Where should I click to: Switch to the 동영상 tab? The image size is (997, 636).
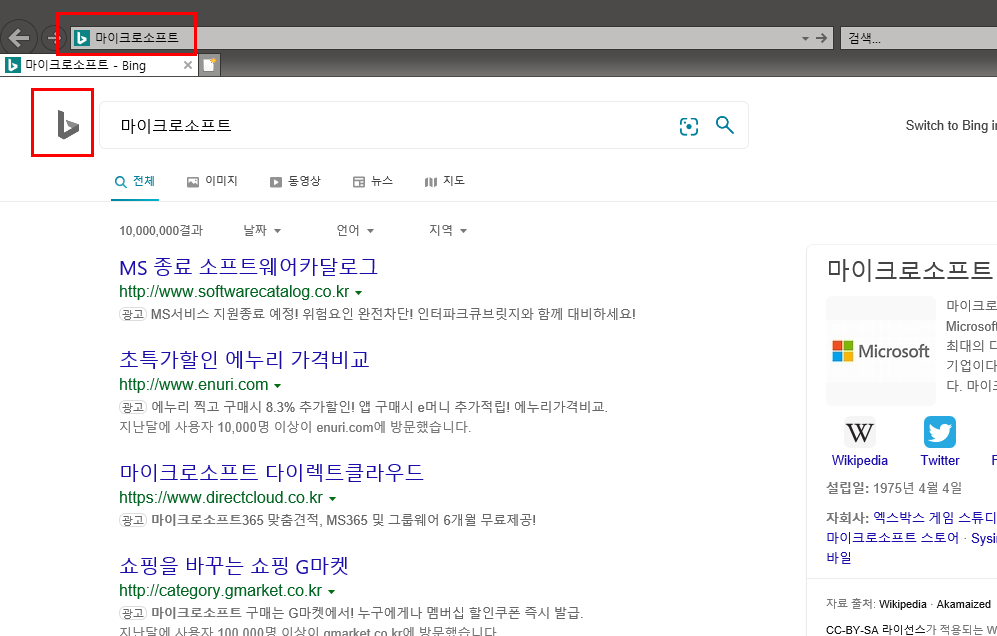(295, 181)
